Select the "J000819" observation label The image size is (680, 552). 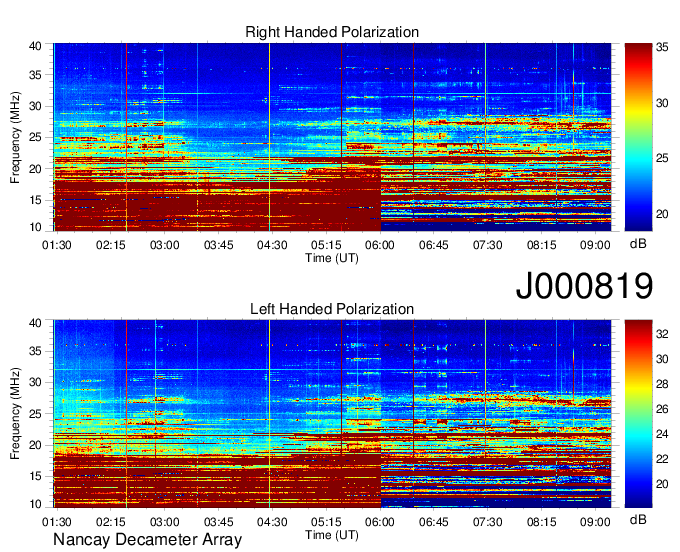584,285
